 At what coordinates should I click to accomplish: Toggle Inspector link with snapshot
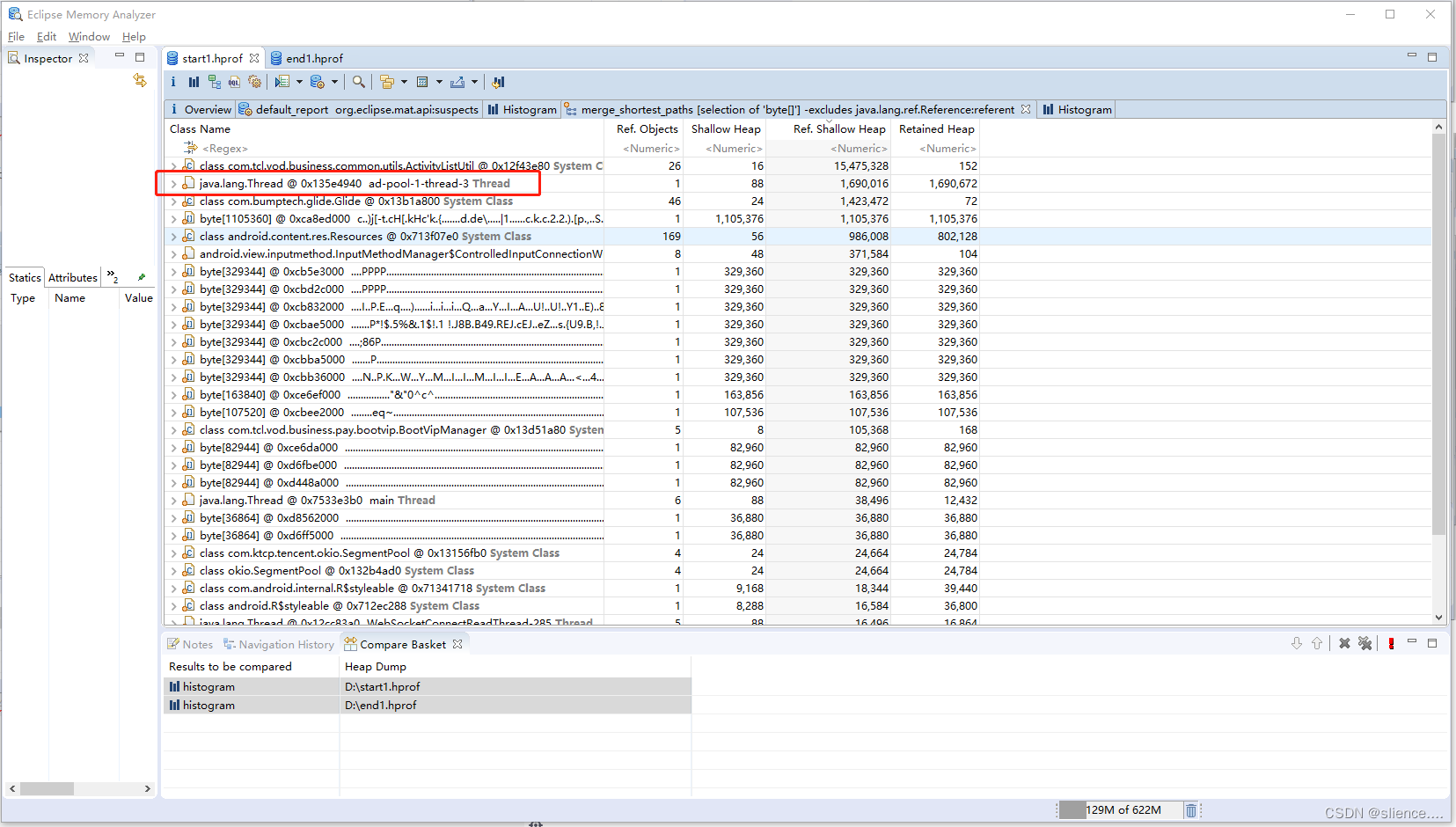tap(140, 80)
